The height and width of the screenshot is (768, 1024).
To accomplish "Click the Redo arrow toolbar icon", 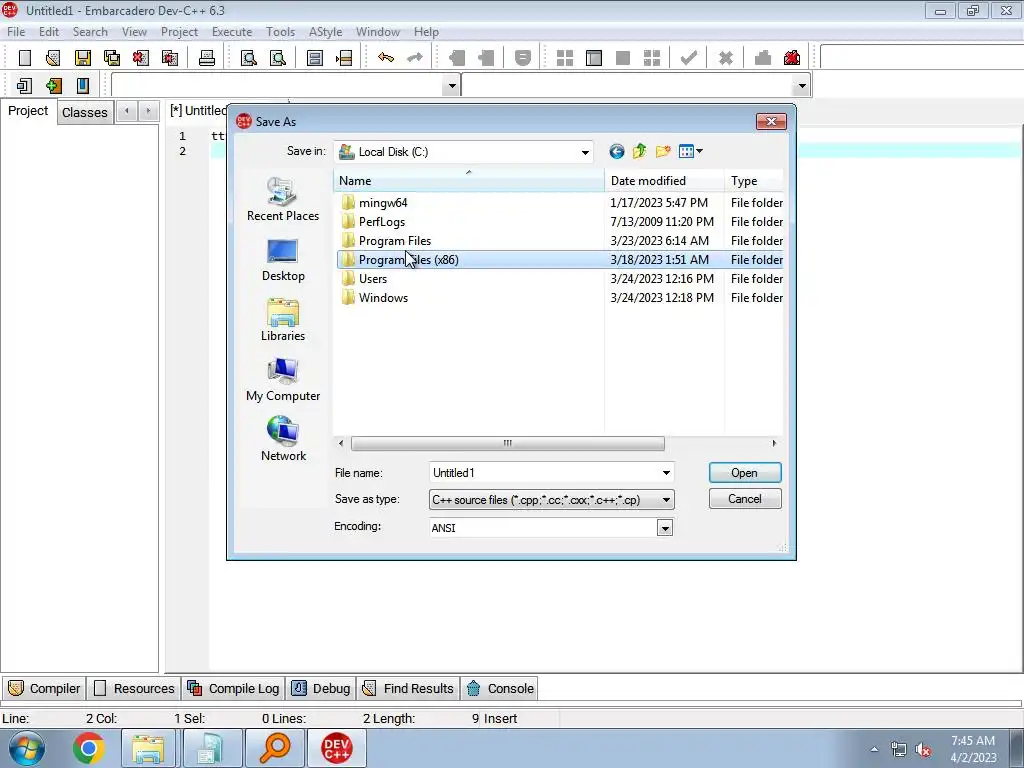I will point(415,57).
